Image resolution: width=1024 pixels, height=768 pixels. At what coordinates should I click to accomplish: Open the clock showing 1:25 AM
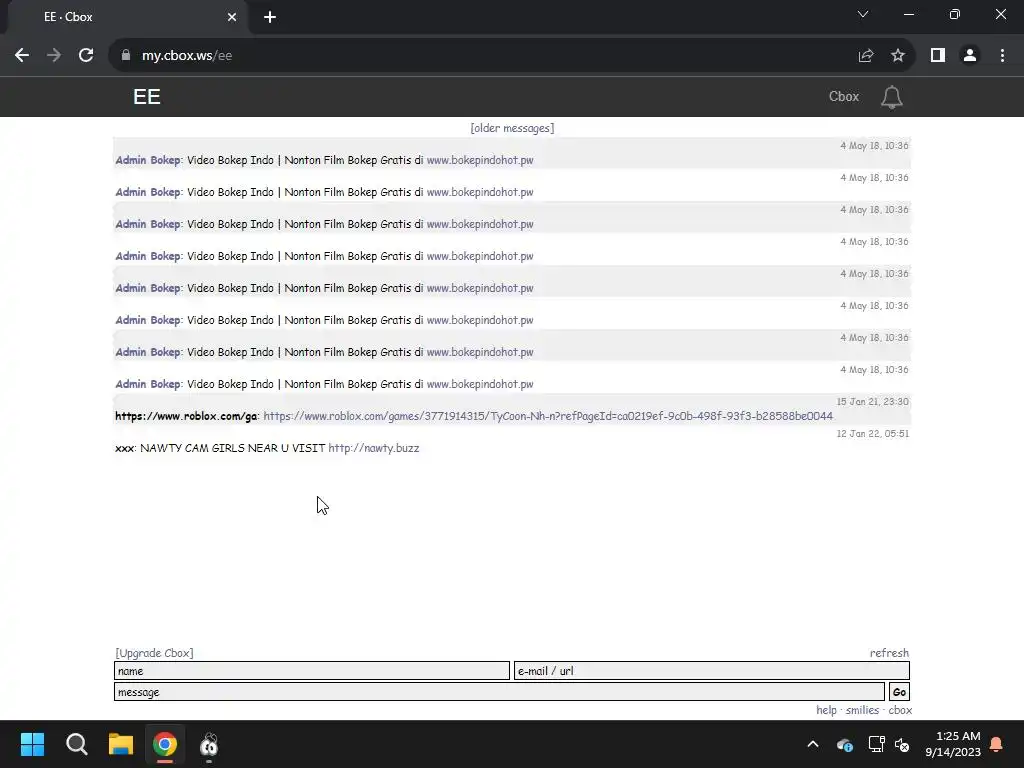coord(953,744)
